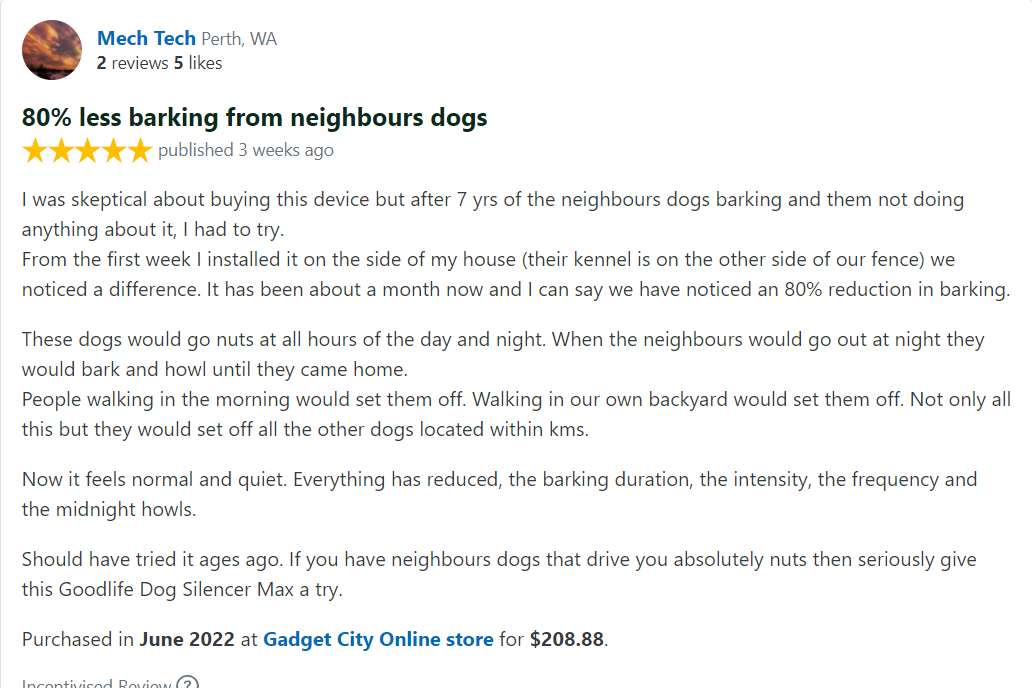The width and height of the screenshot is (1032, 688).
Task: Click the review title about 80% less barking
Action: point(254,117)
